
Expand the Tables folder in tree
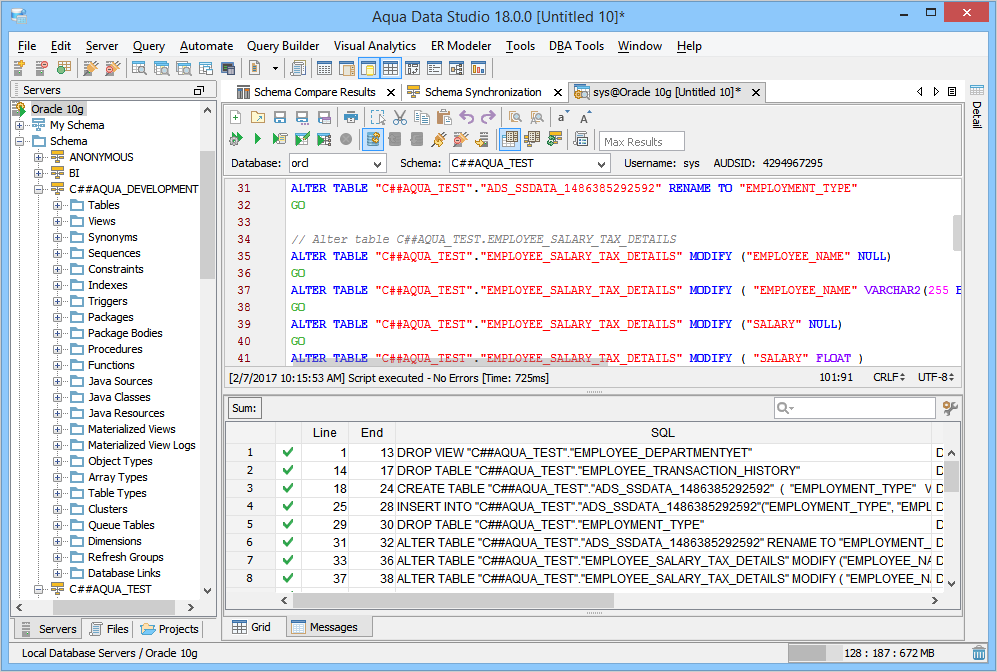click(x=58, y=205)
